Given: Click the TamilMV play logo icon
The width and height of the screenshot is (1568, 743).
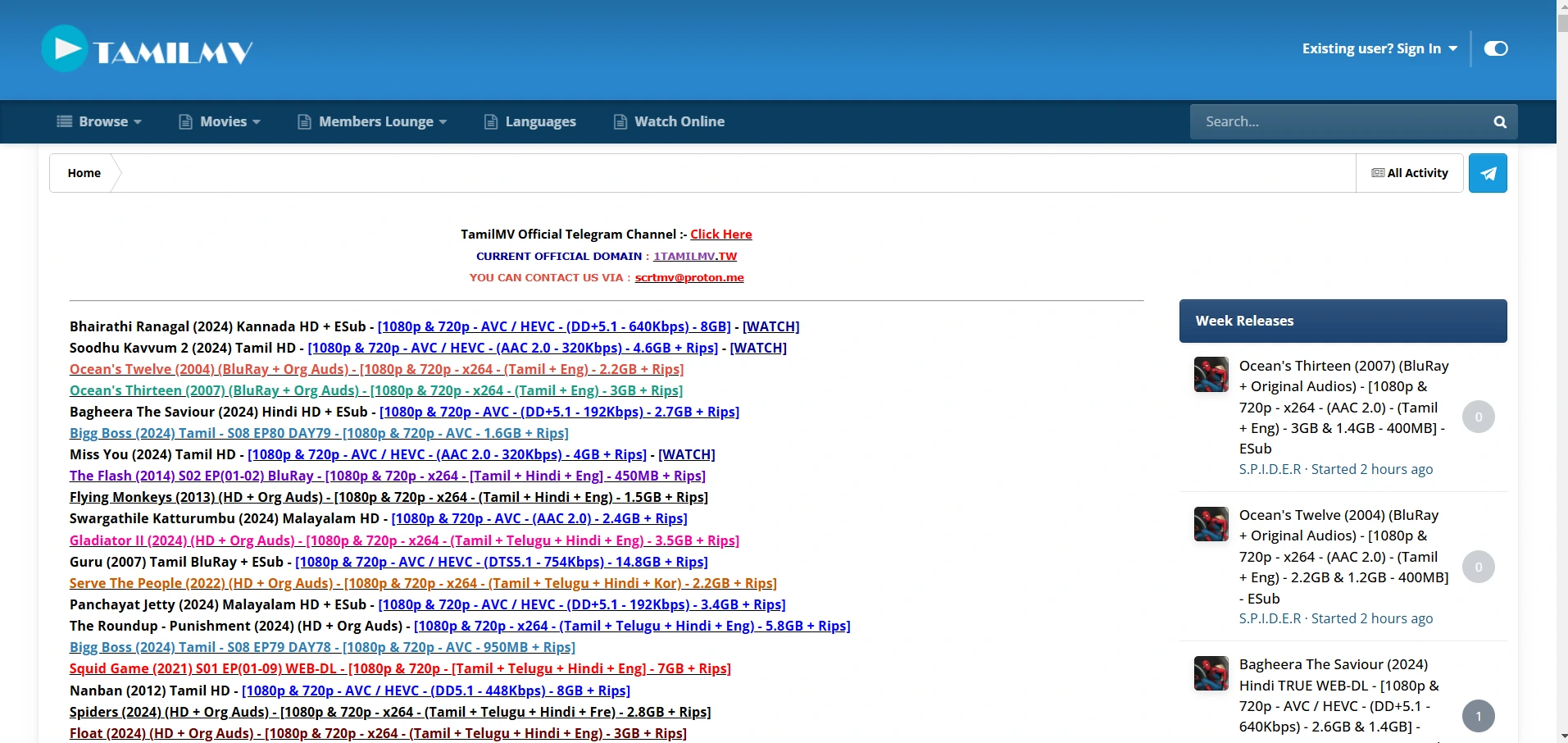Looking at the screenshot, I should pyautogui.click(x=65, y=49).
